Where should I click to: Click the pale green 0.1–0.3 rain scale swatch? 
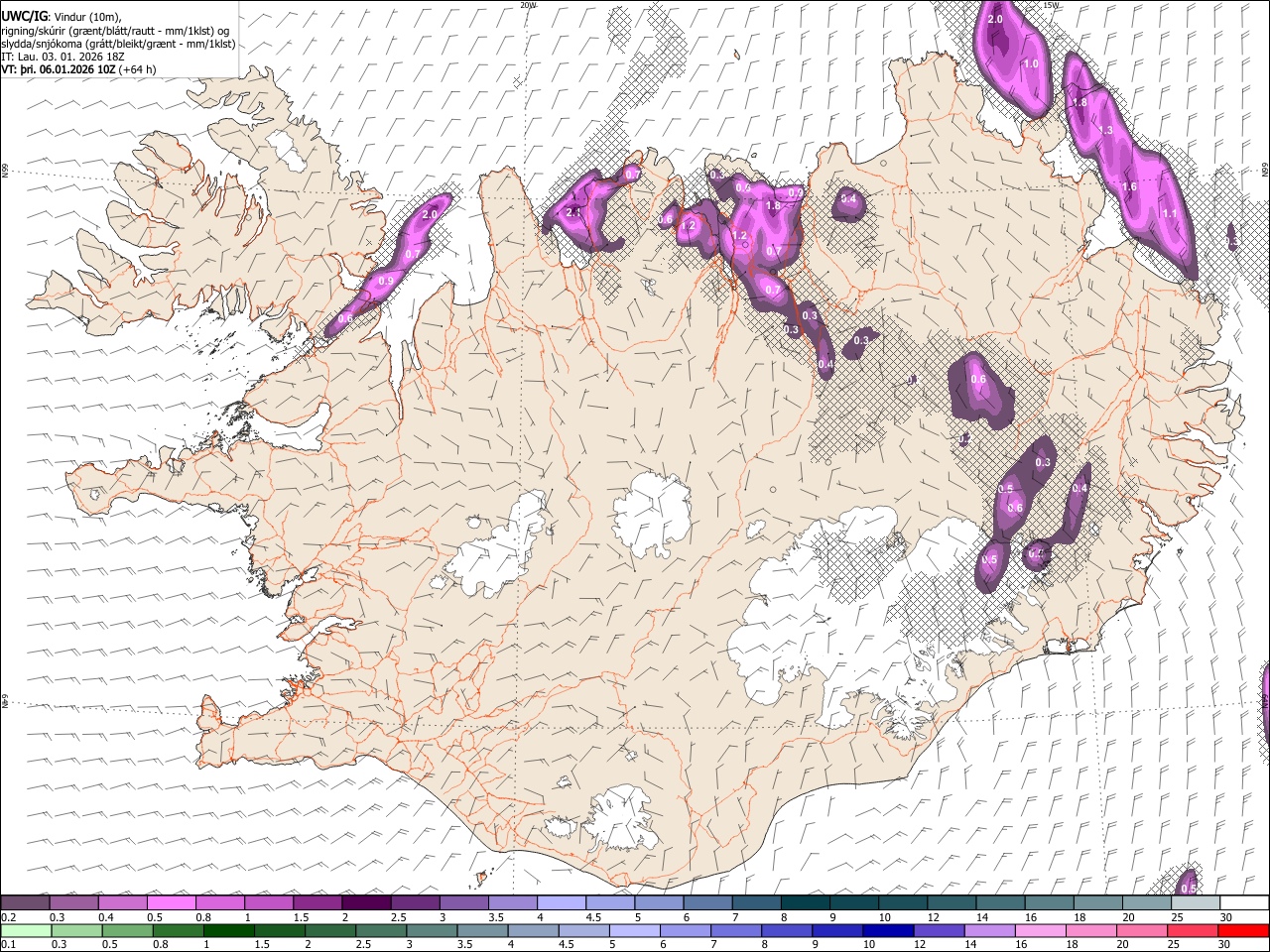[26, 930]
